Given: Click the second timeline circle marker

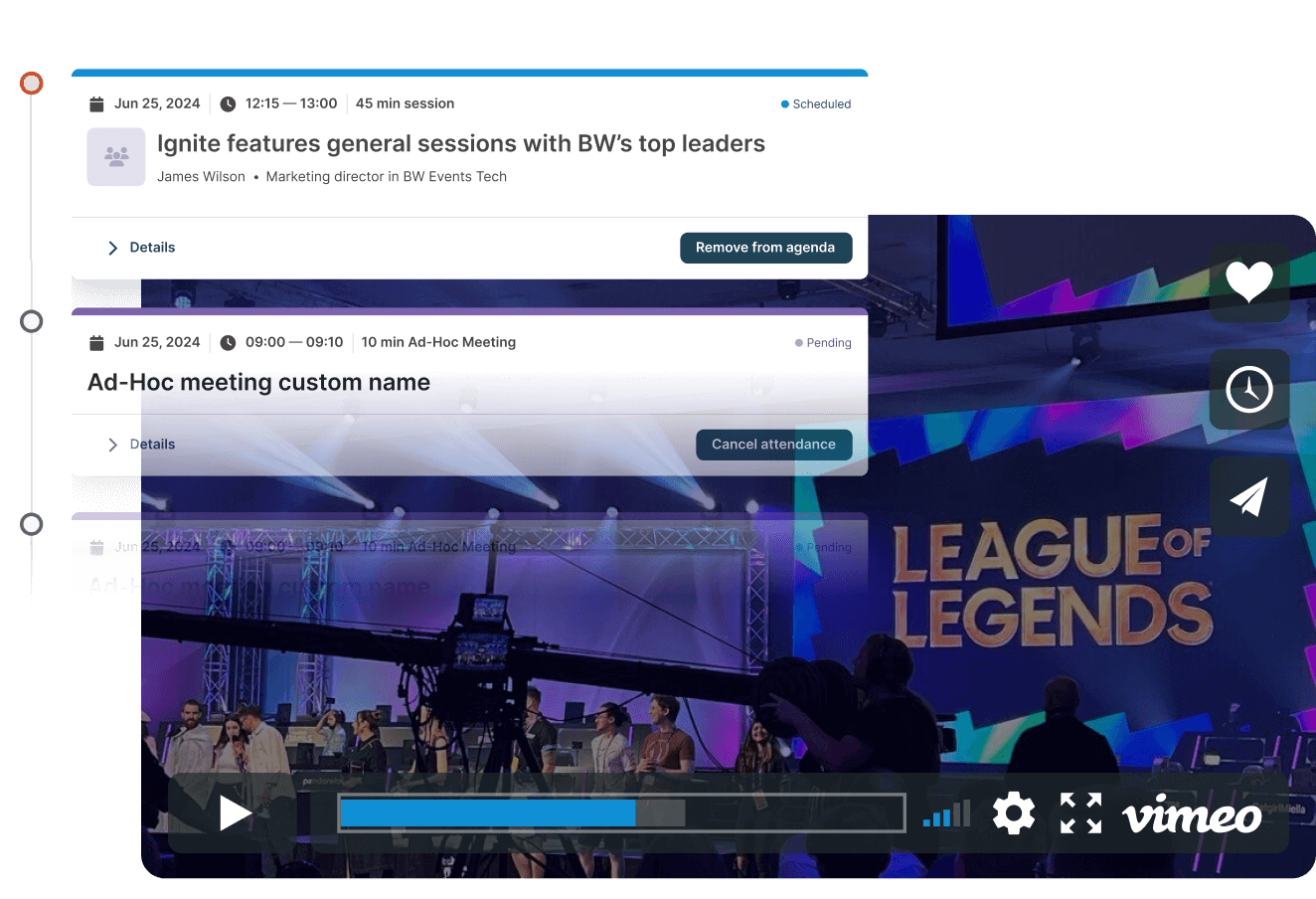Looking at the screenshot, I should [x=32, y=321].
